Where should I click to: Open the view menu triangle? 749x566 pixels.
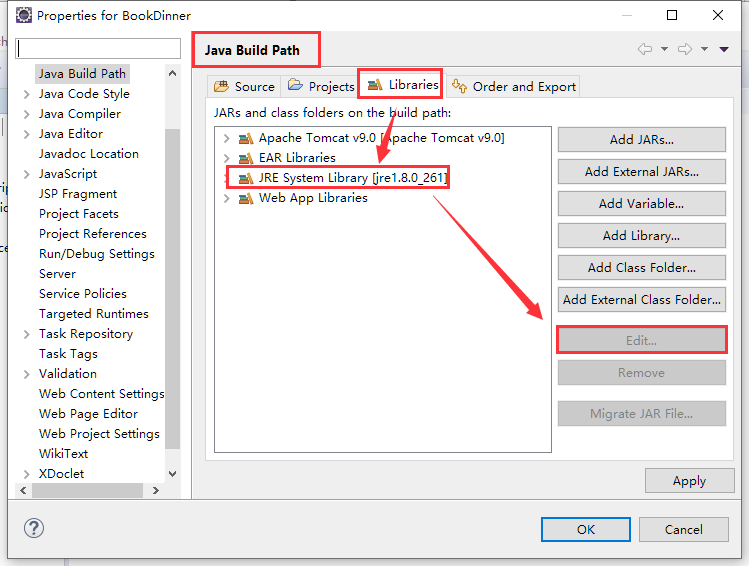724,49
